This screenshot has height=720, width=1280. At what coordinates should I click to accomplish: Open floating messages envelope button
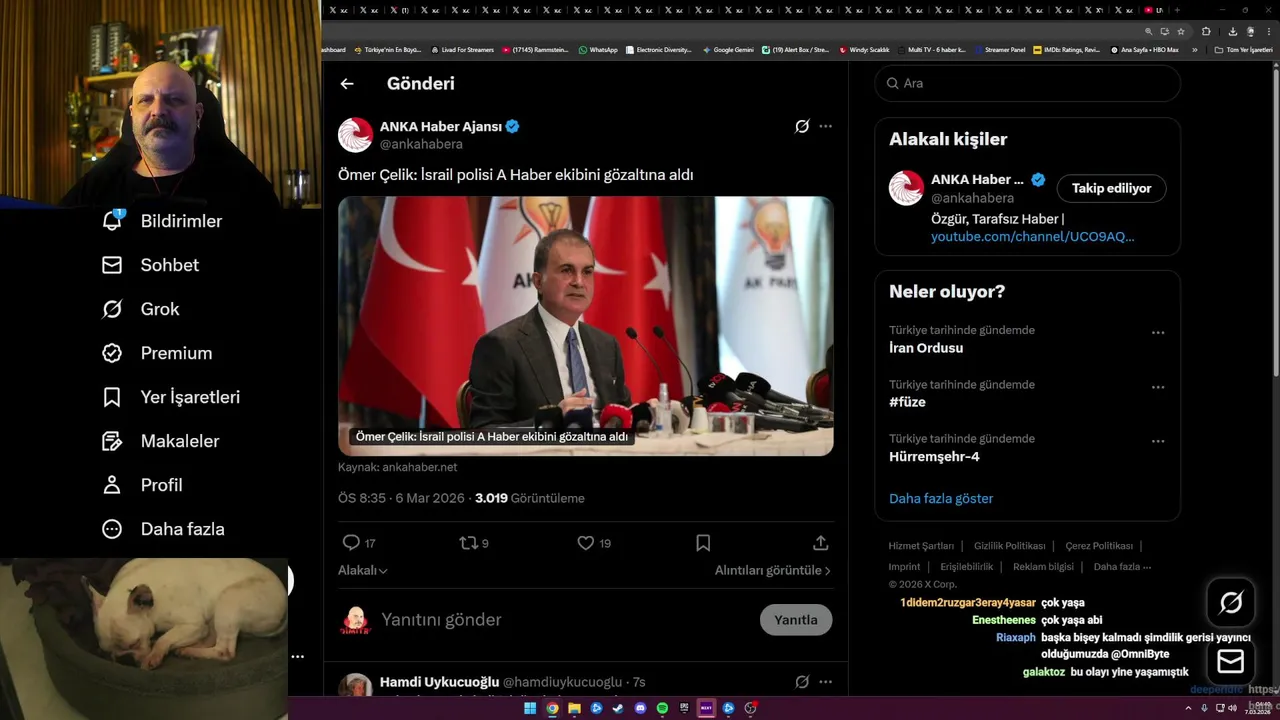tap(1231, 662)
